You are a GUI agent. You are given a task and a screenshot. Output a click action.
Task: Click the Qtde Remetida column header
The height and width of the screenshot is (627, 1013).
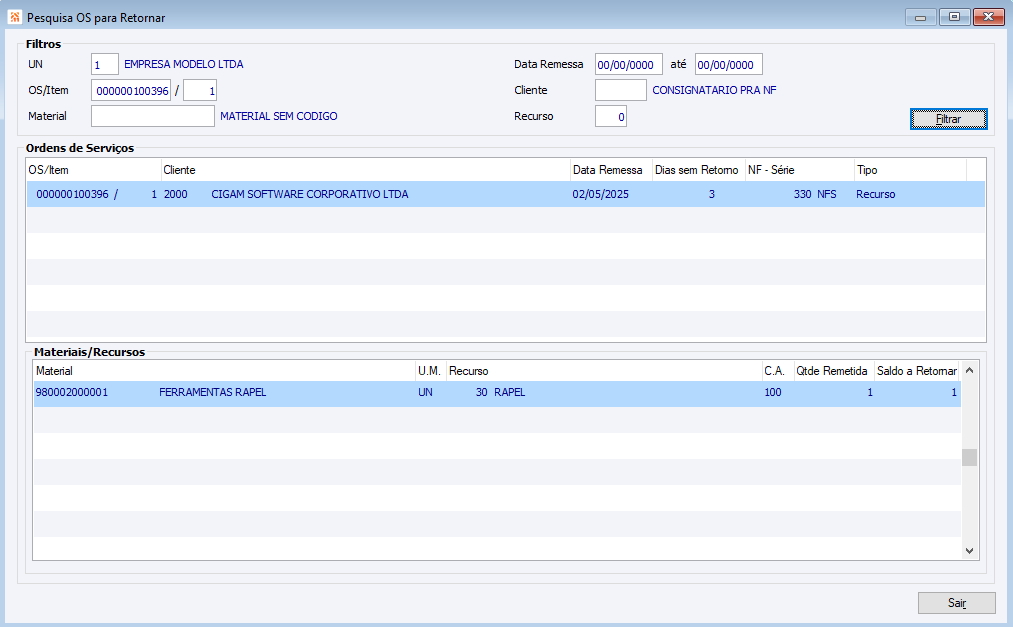(833, 371)
